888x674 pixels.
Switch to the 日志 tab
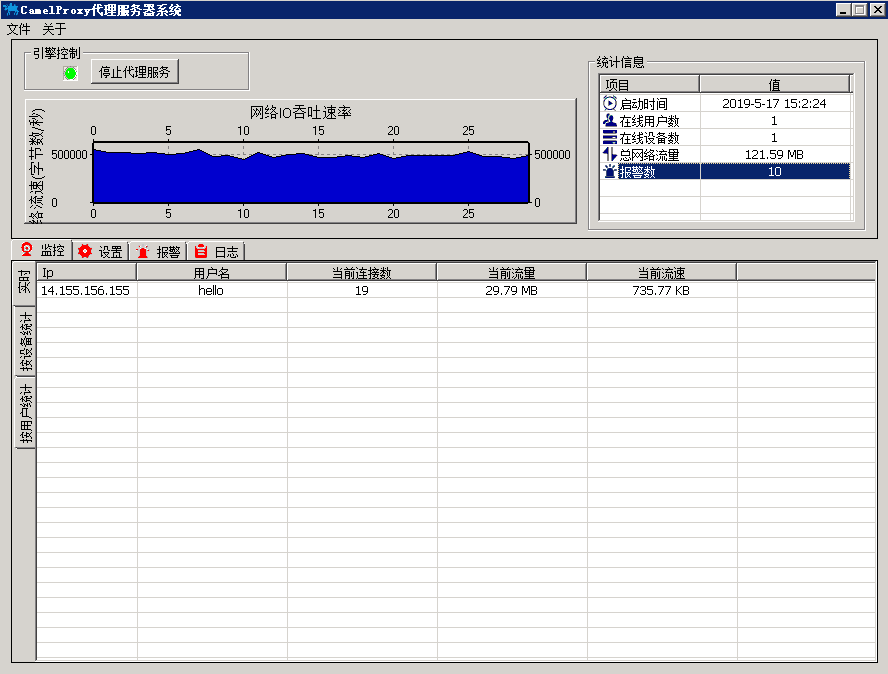point(216,252)
